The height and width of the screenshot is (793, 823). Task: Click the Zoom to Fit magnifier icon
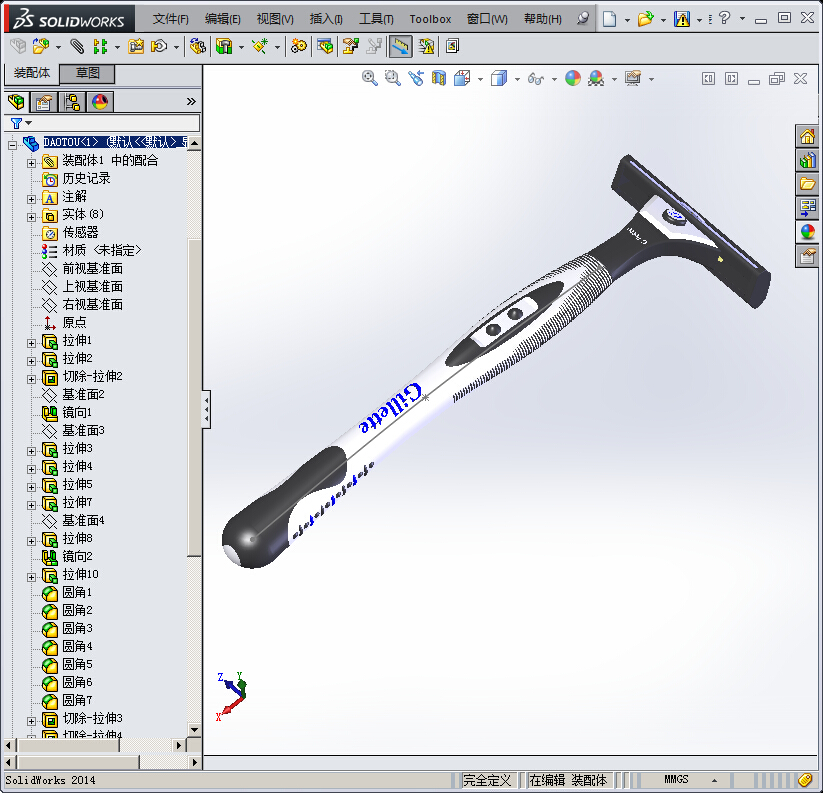click(x=370, y=79)
